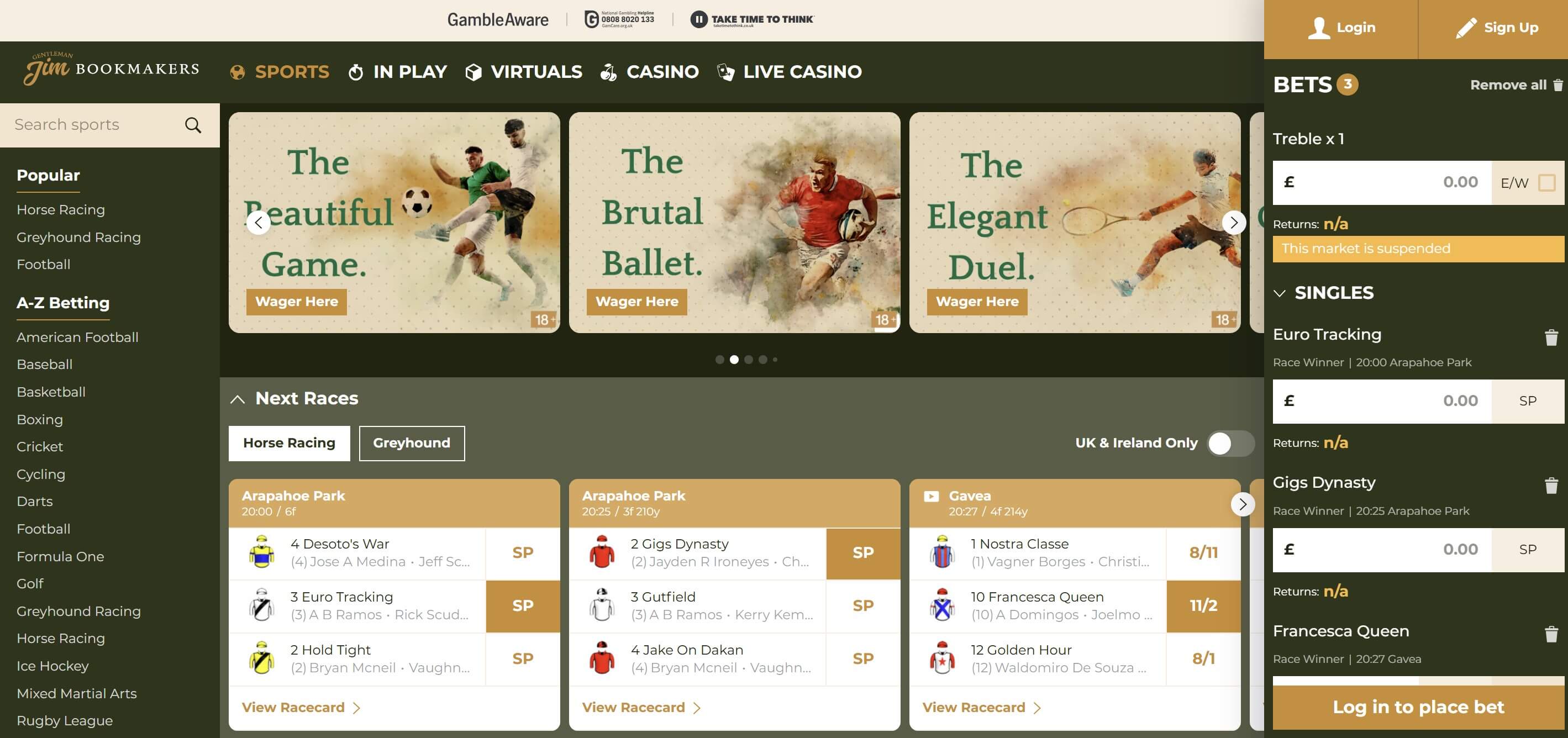Open View Racecard for Arapahoe Park 20:25
Screen dimensions: 1568x738
pyautogui.click(x=641, y=708)
